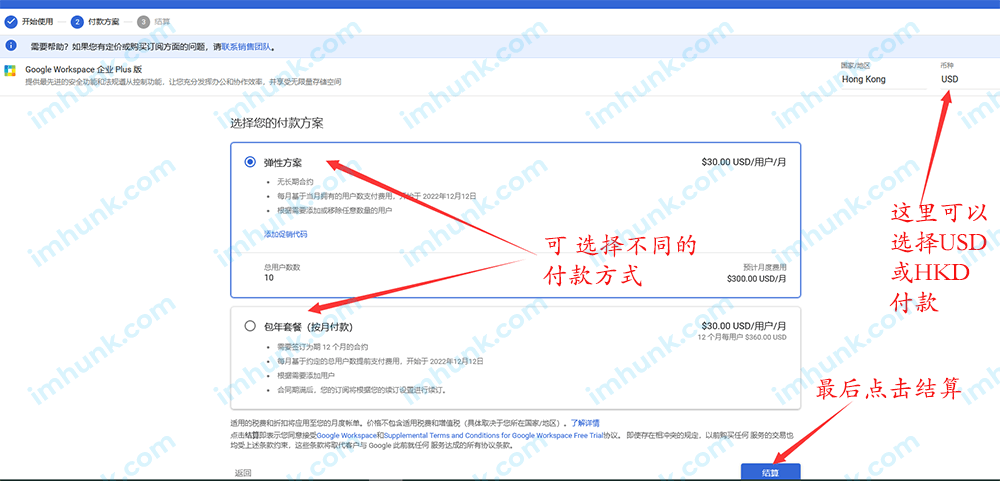Click the 弹性方案 $30.00 USD/用户/月 price

[744, 162]
